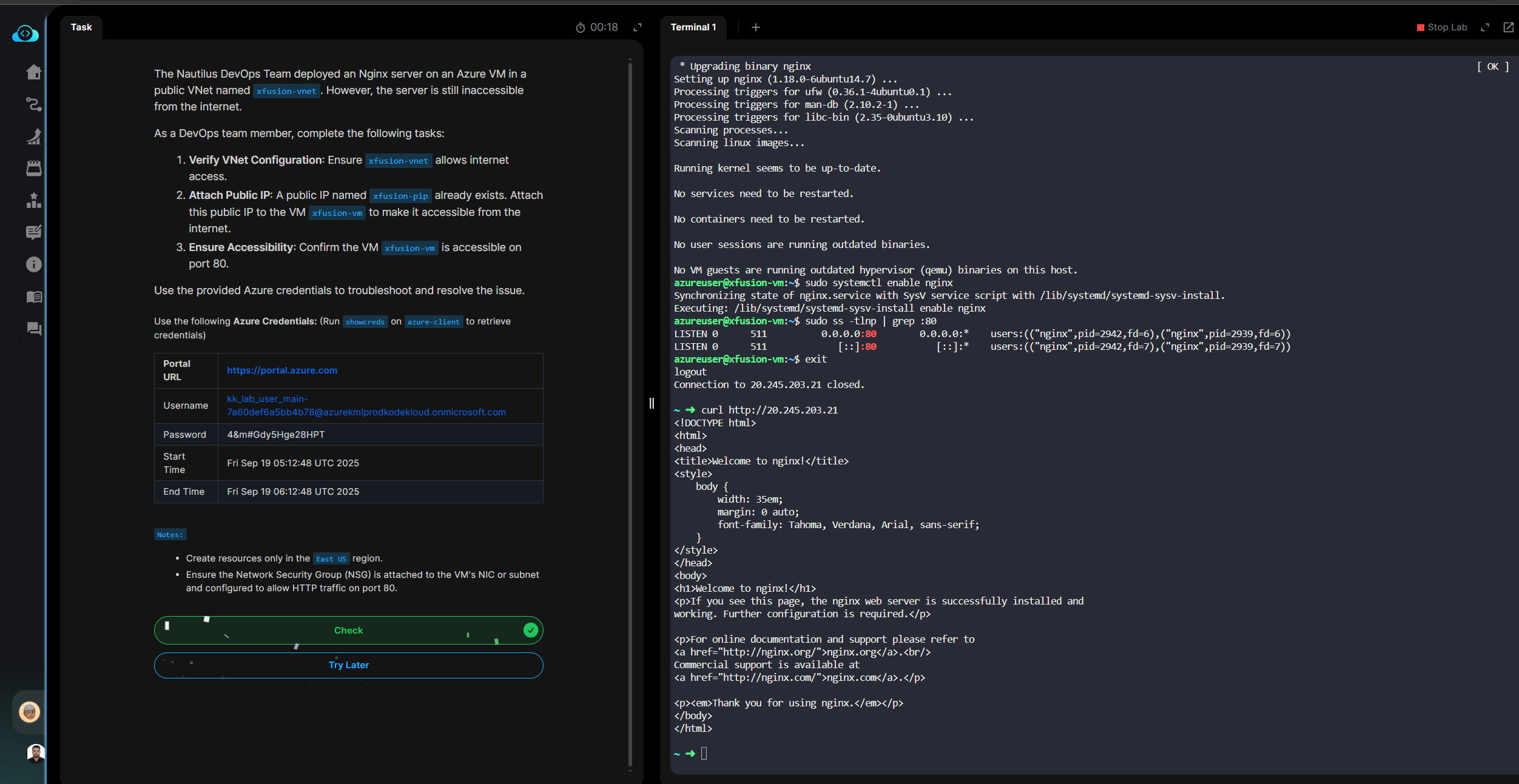
Task: Open the calendar notepad sidebar icon
Action: [34, 169]
